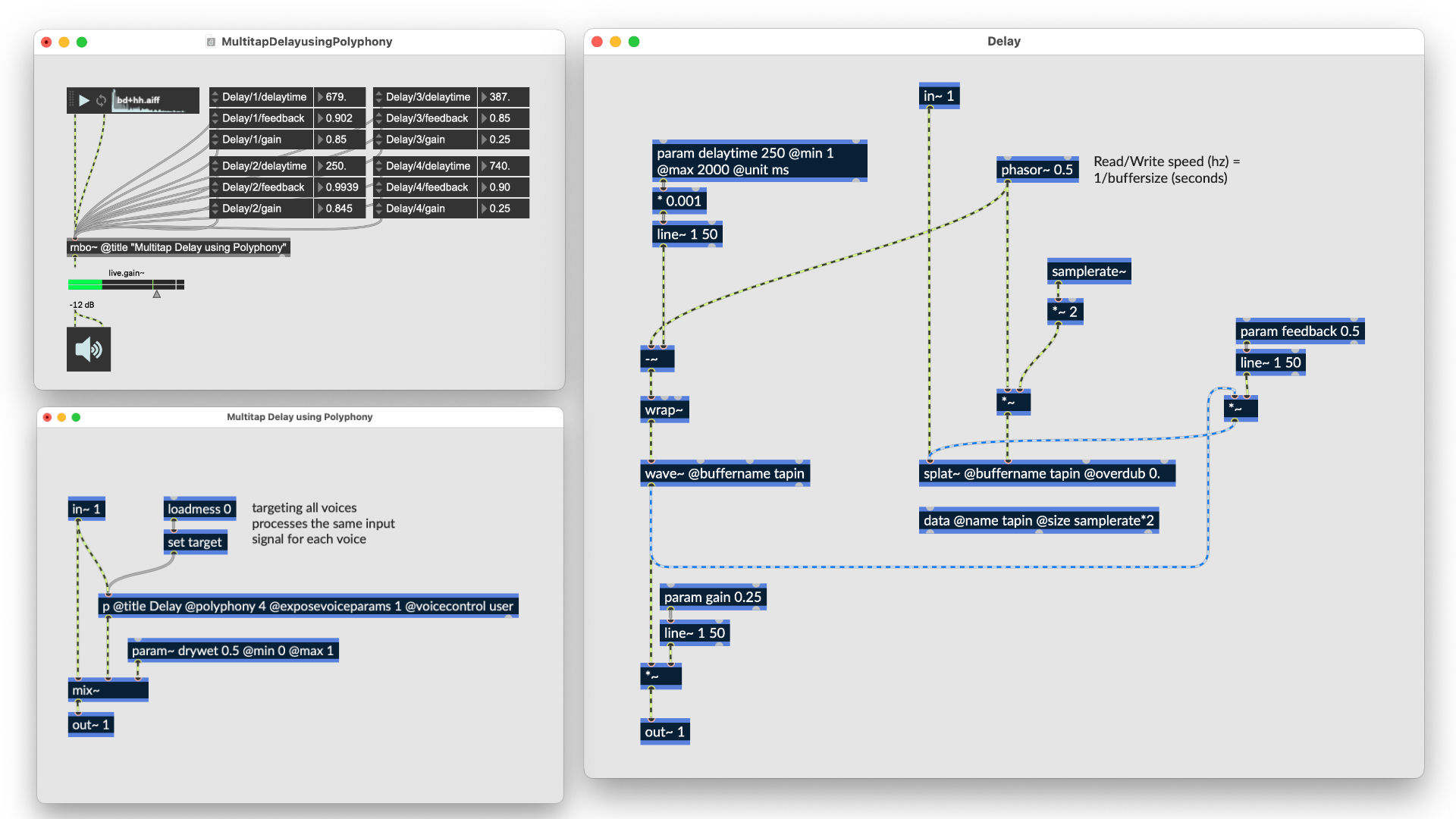
Task: Click document icon in MultitapDelayusingPolyphony title
Action: pyautogui.click(x=211, y=42)
